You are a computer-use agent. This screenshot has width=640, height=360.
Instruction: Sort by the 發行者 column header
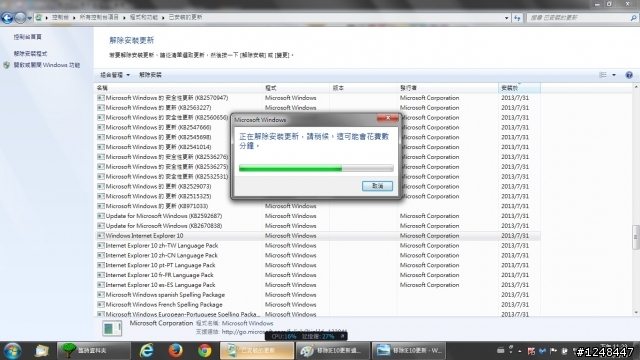447,88
